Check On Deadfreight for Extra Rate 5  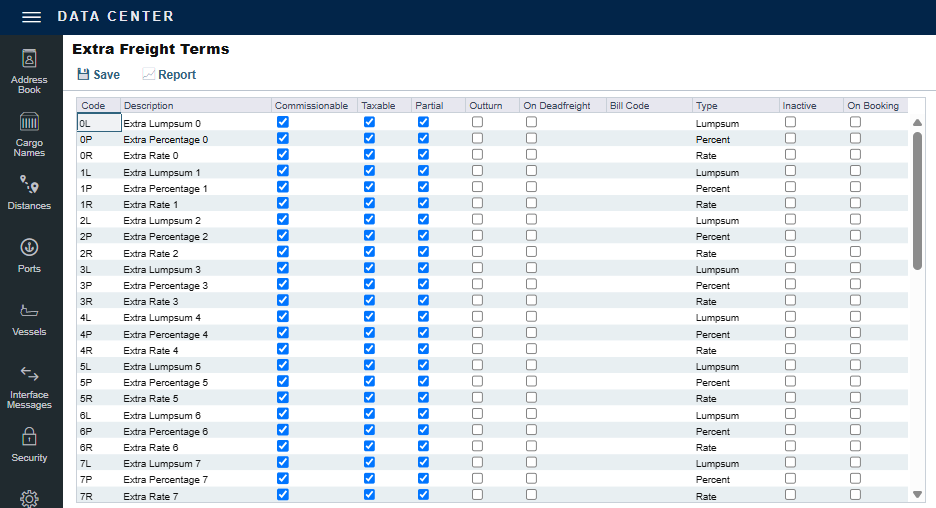click(x=531, y=397)
